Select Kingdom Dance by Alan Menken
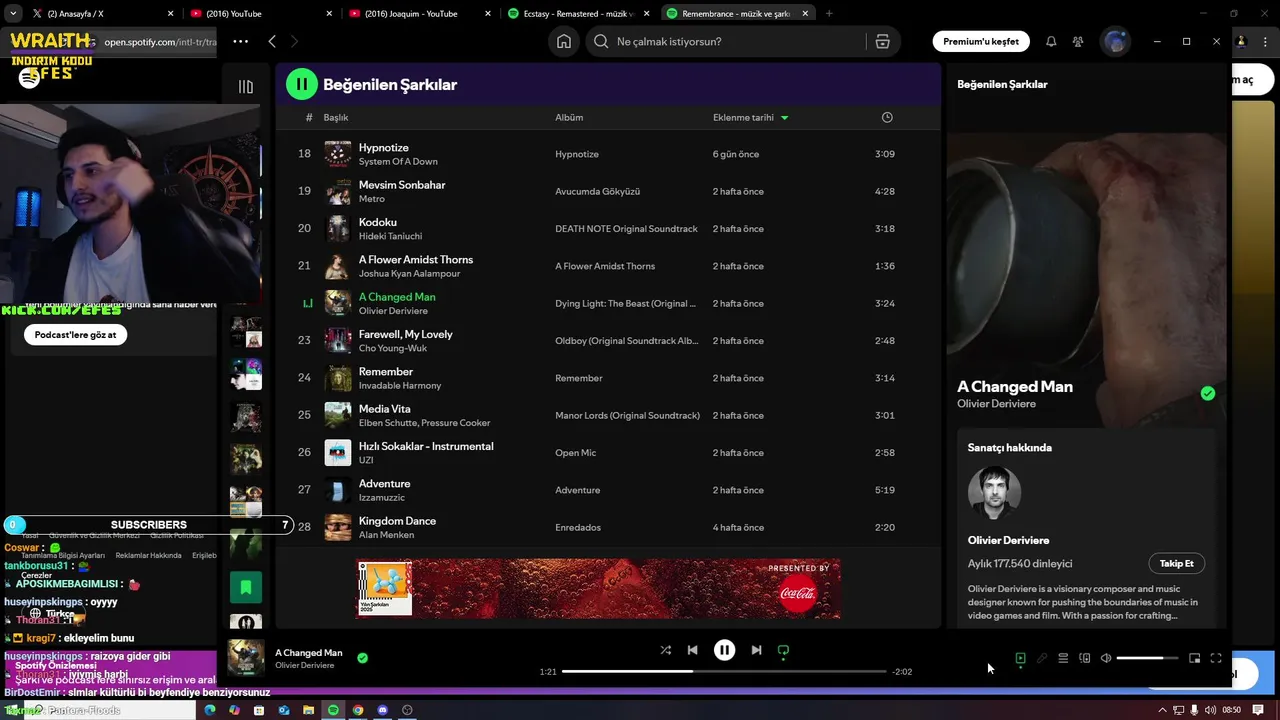This screenshot has width=1280, height=720. pyautogui.click(x=608, y=527)
